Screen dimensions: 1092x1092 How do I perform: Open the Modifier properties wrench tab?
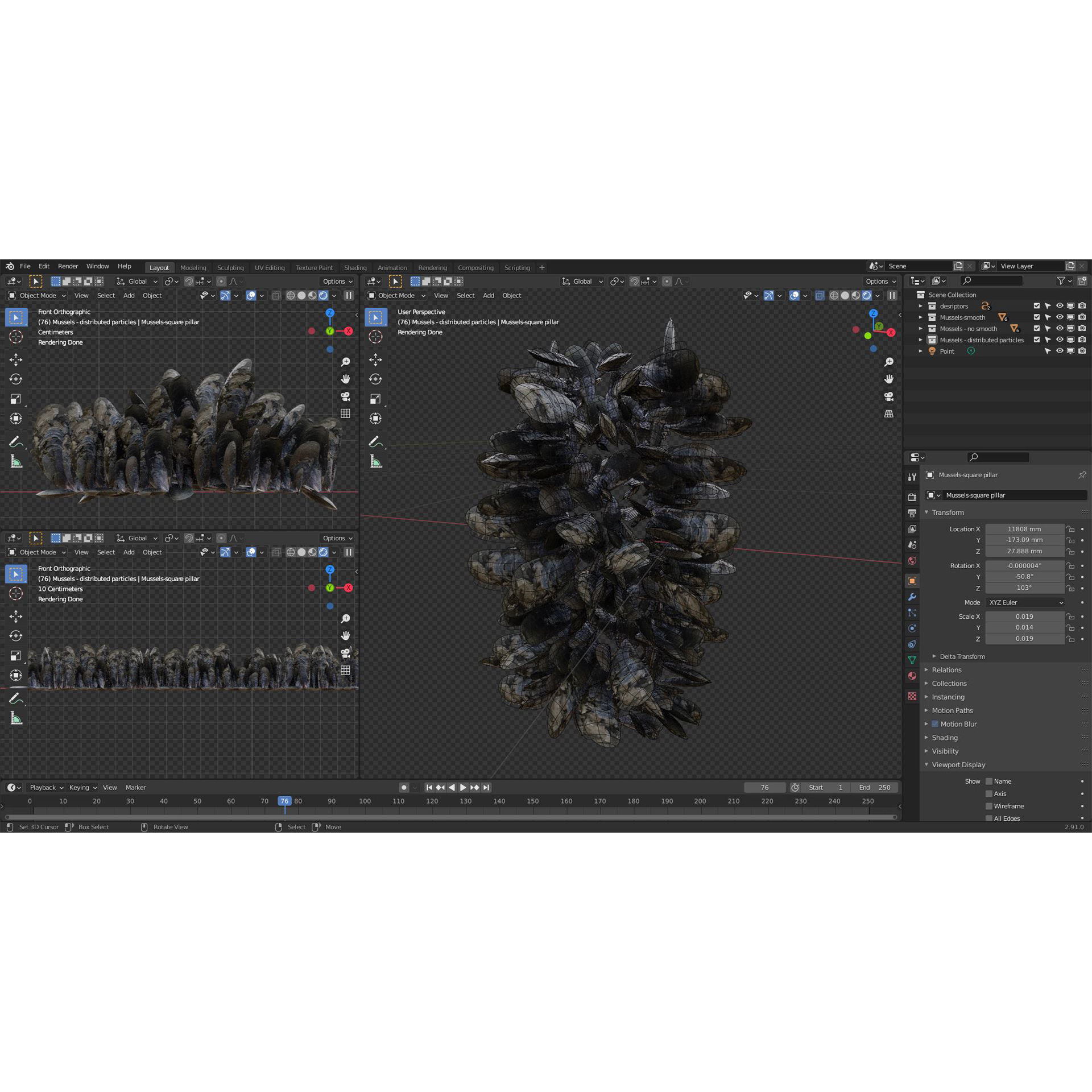pyautogui.click(x=912, y=597)
